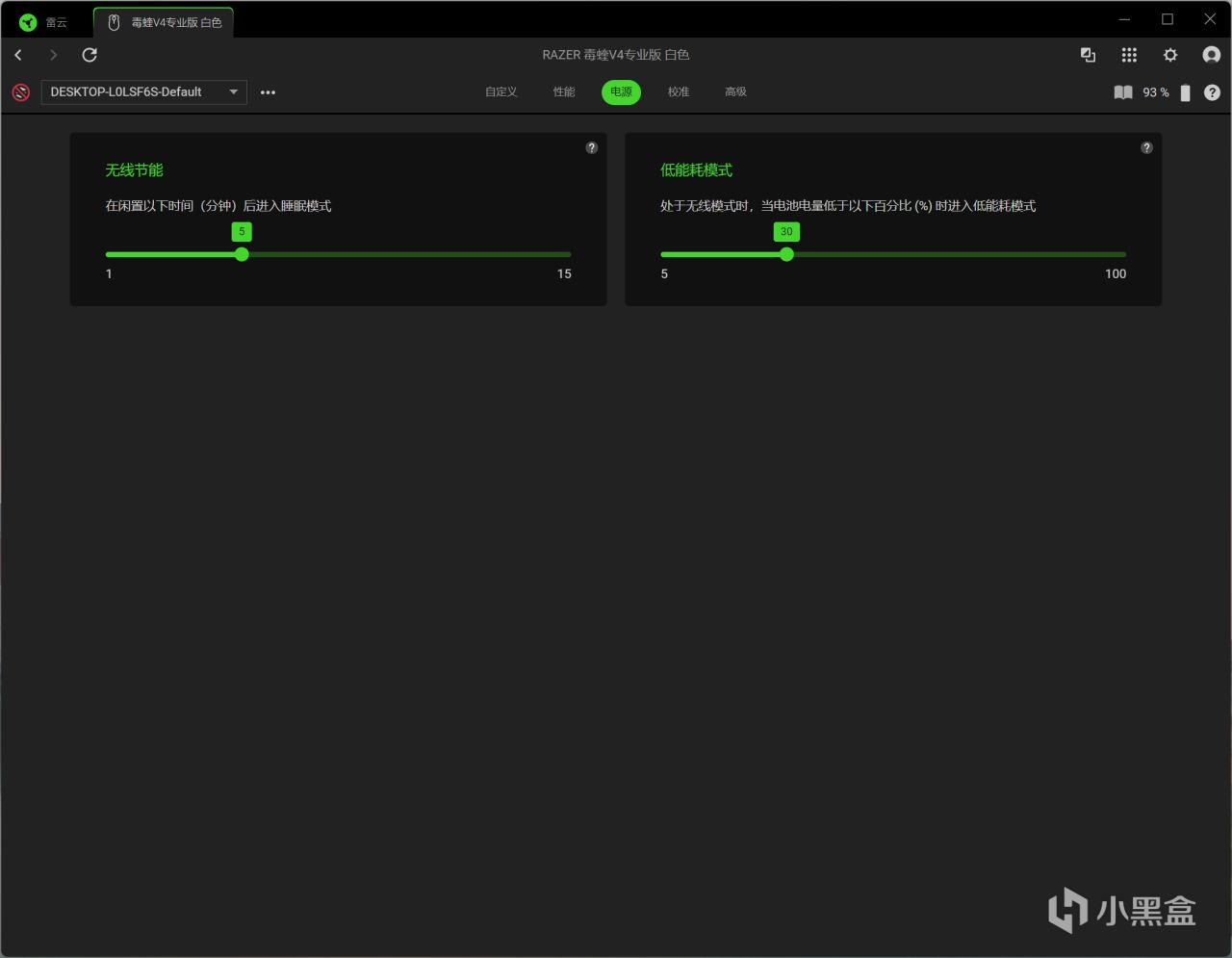Click the 无线节能 sleep time slider handle
The width and height of the screenshot is (1232, 958).
pyautogui.click(x=242, y=254)
